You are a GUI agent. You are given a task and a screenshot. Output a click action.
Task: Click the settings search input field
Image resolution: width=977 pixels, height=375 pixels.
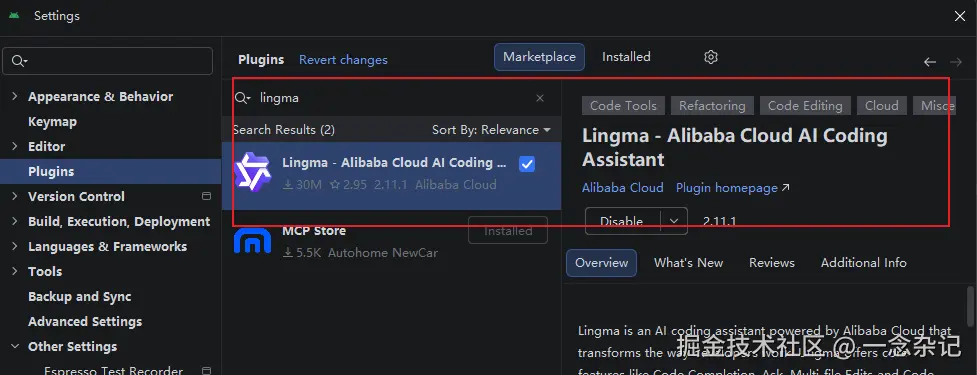[108, 61]
